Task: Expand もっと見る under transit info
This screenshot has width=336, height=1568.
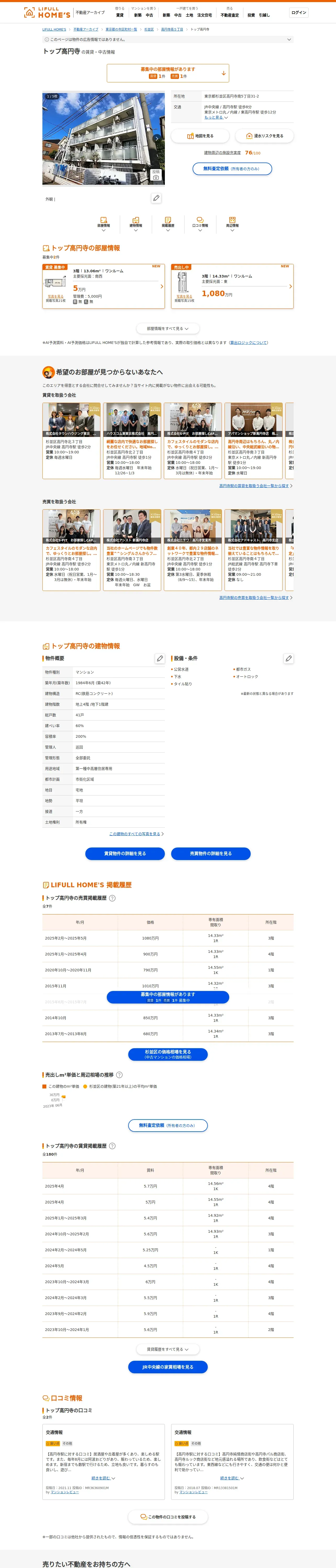Action: coord(216,118)
